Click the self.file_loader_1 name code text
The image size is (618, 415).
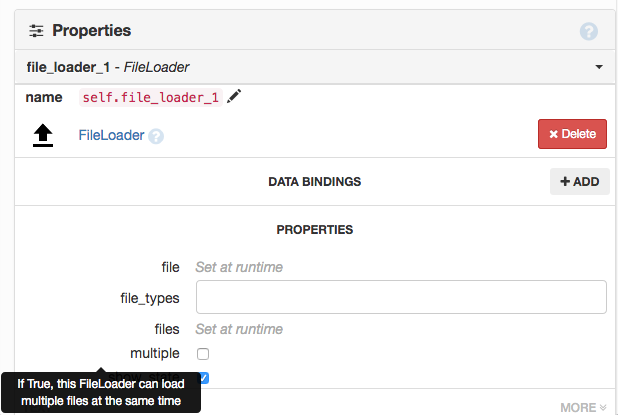pos(150,98)
